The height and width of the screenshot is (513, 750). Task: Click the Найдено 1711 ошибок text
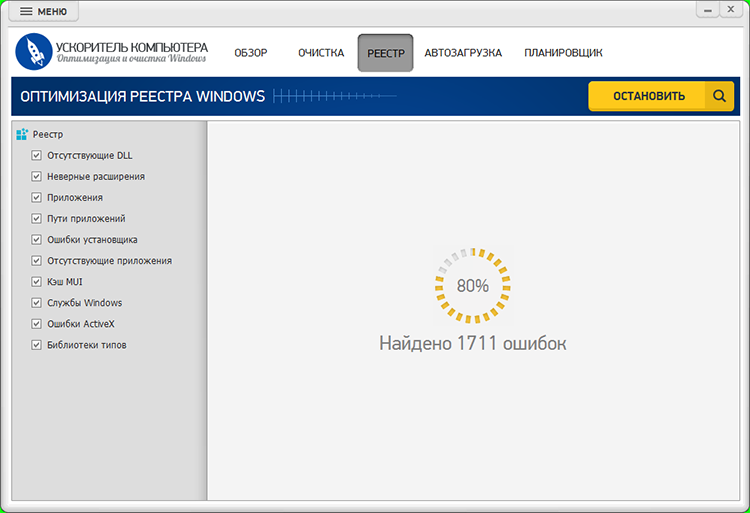pyautogui.click(x=473, y=343)
